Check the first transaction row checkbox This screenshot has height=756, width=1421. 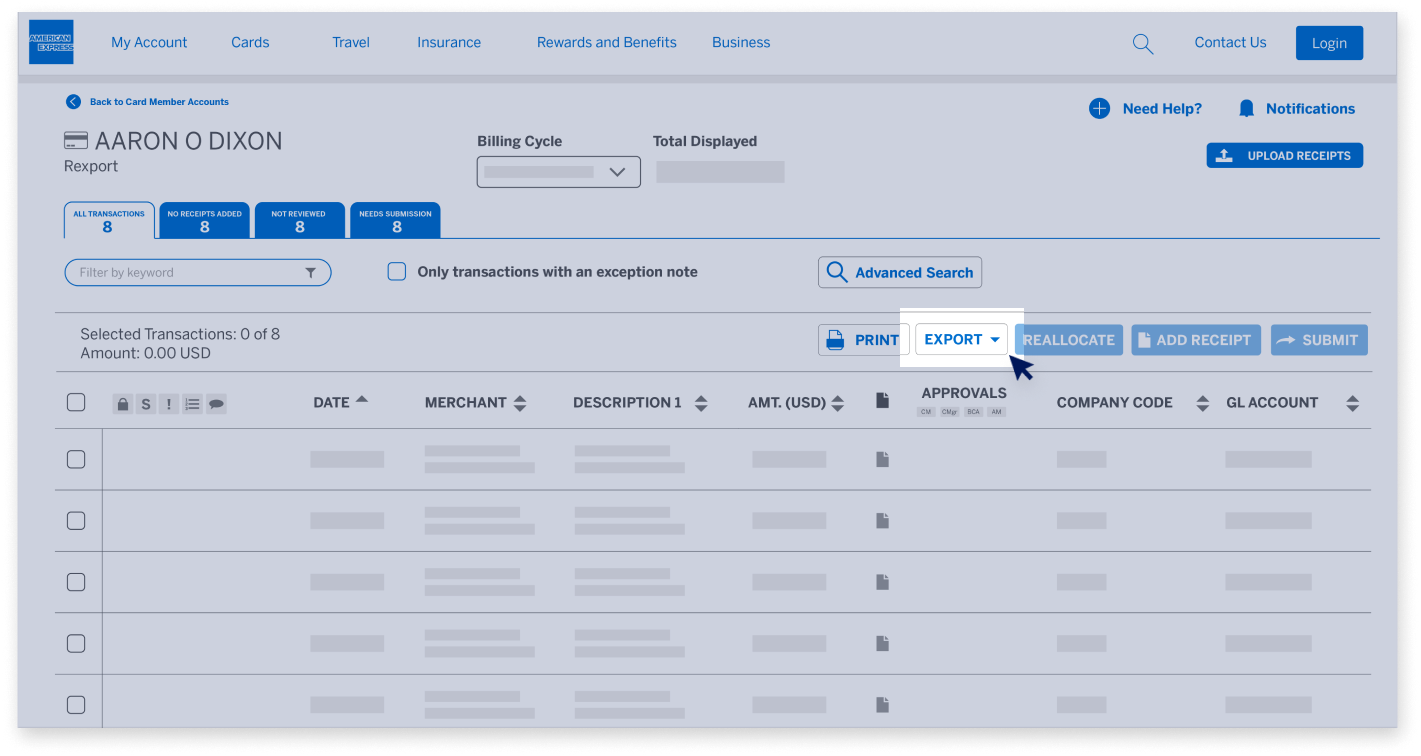coord(76,458)
